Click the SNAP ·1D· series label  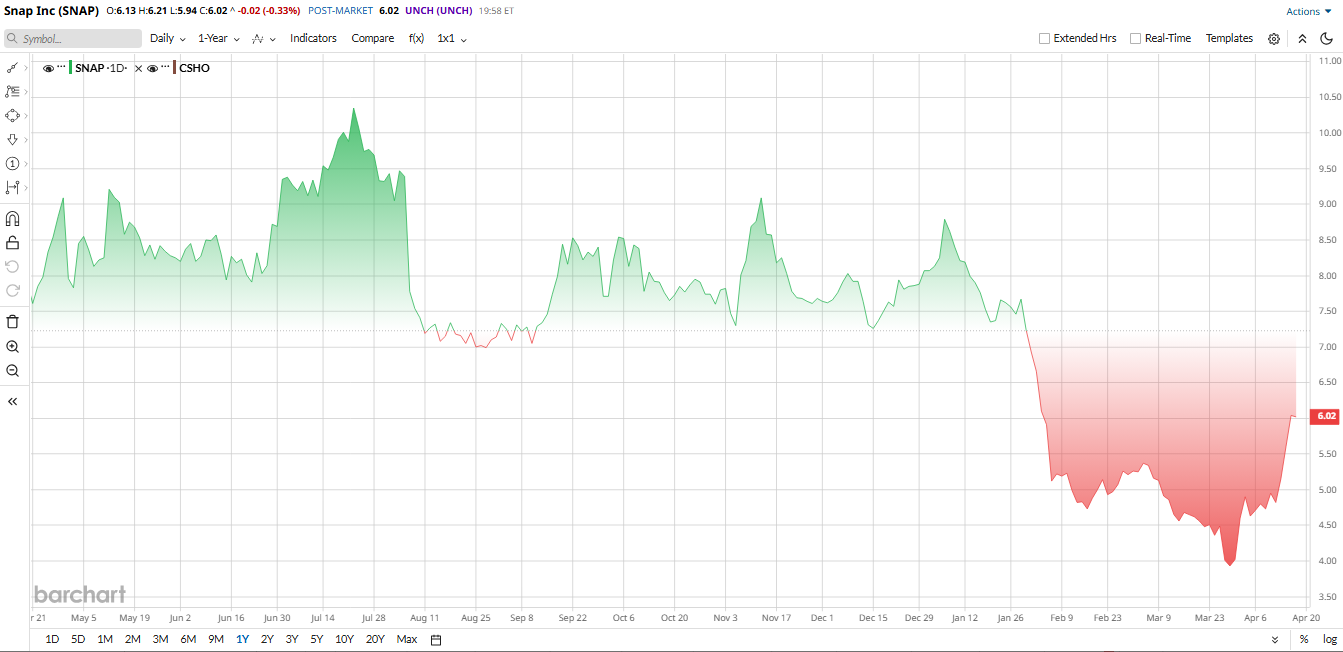[x=101, y=68]
